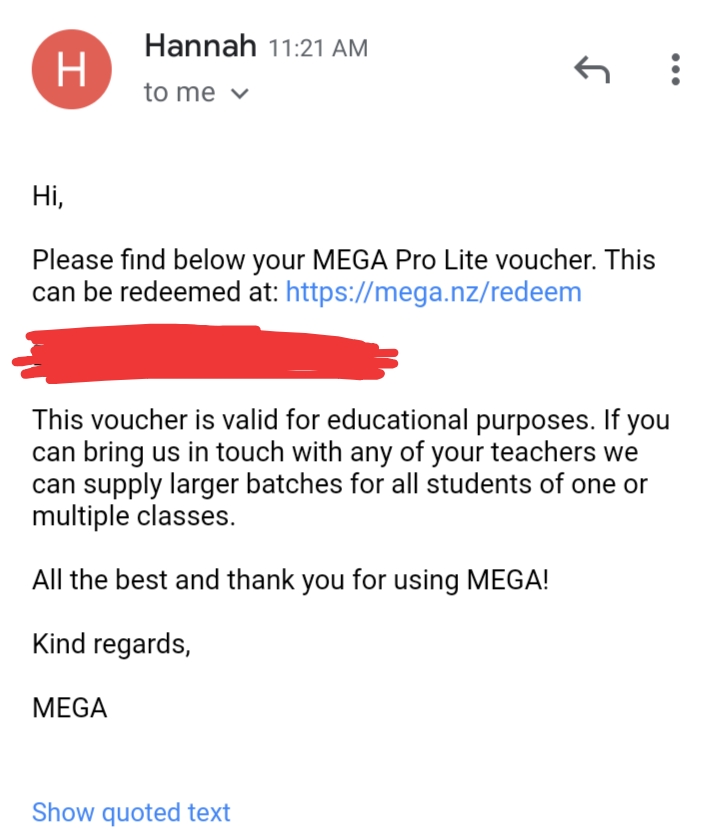719x830 pixels.
Task: Tap the "Hi," greeting line
Action: pyautogui.click(x=48, y=197)
